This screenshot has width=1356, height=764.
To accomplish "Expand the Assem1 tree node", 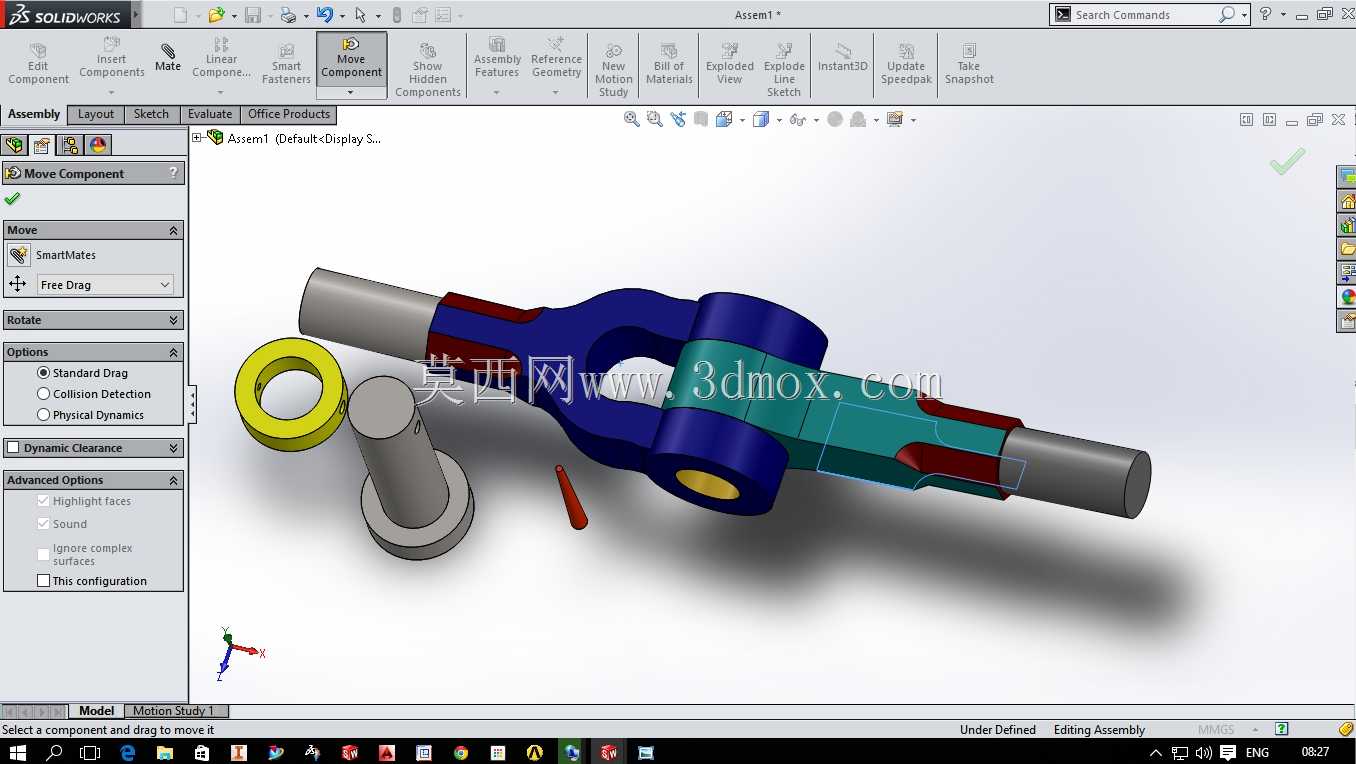I will 197,138.
